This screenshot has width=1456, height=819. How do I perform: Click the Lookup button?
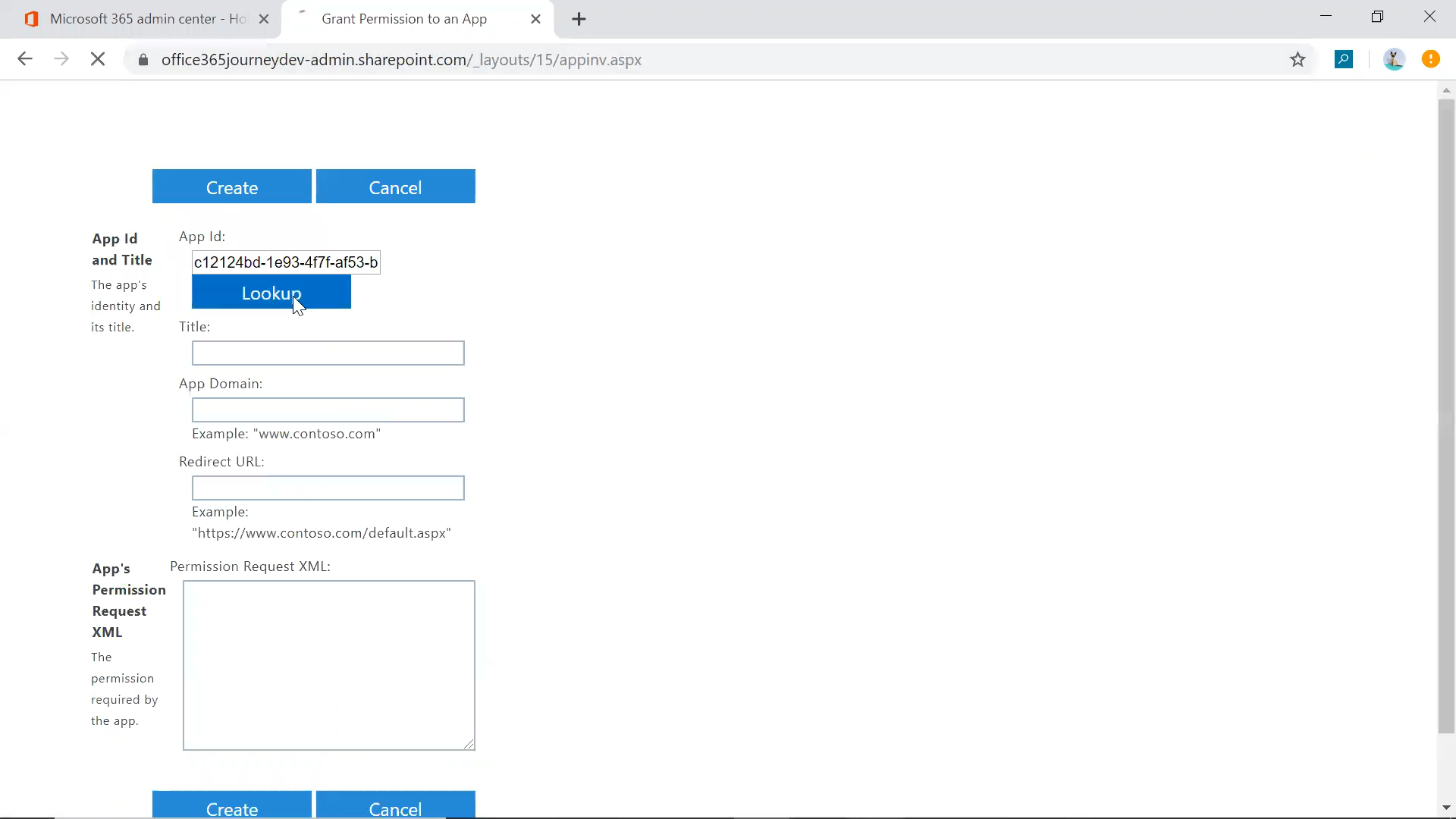(x=271, y=292)
